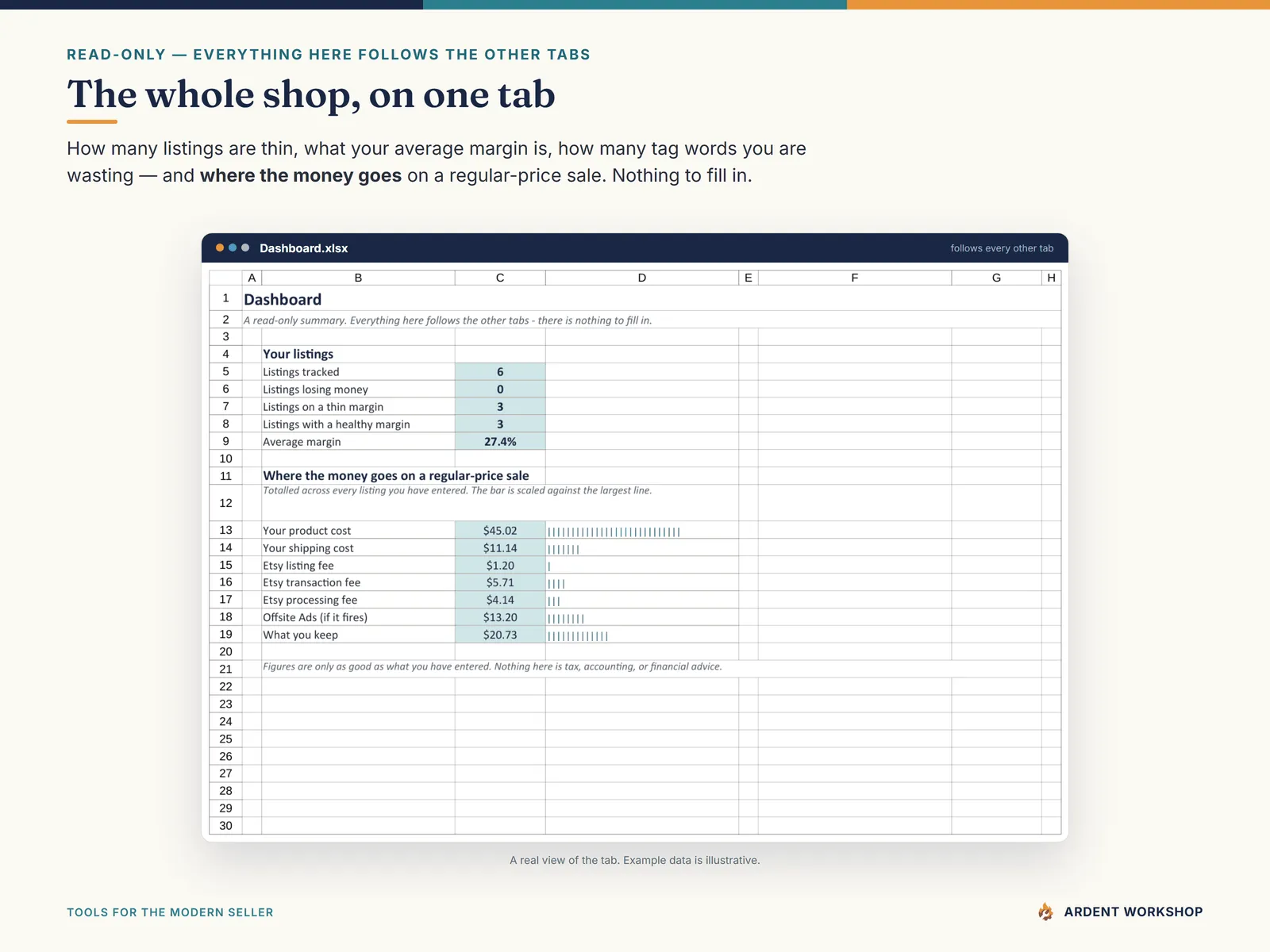This screenshot has width=1270, height=952.
Task: Click the $11.14 shipping cost cell
Action: click(x=500, y=548)
